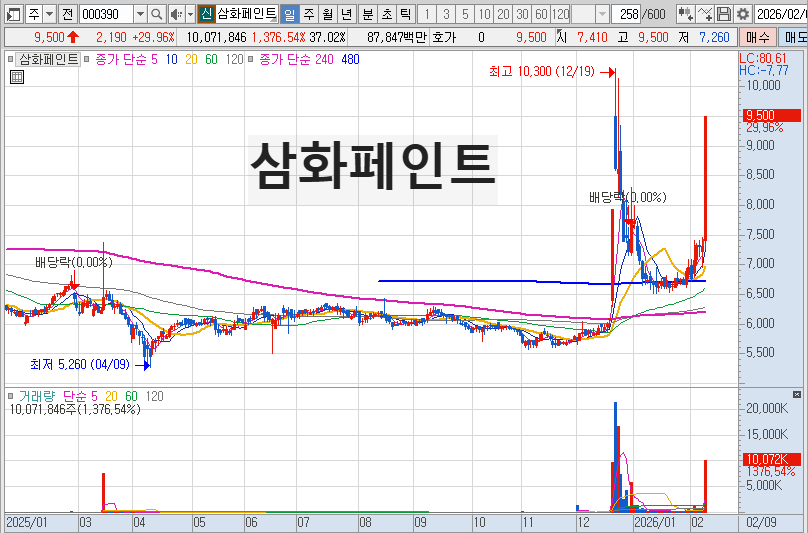Screen dimensions: 808x533
Task: Click the 02/09 date axis label
Action: [x=761, y=522]
